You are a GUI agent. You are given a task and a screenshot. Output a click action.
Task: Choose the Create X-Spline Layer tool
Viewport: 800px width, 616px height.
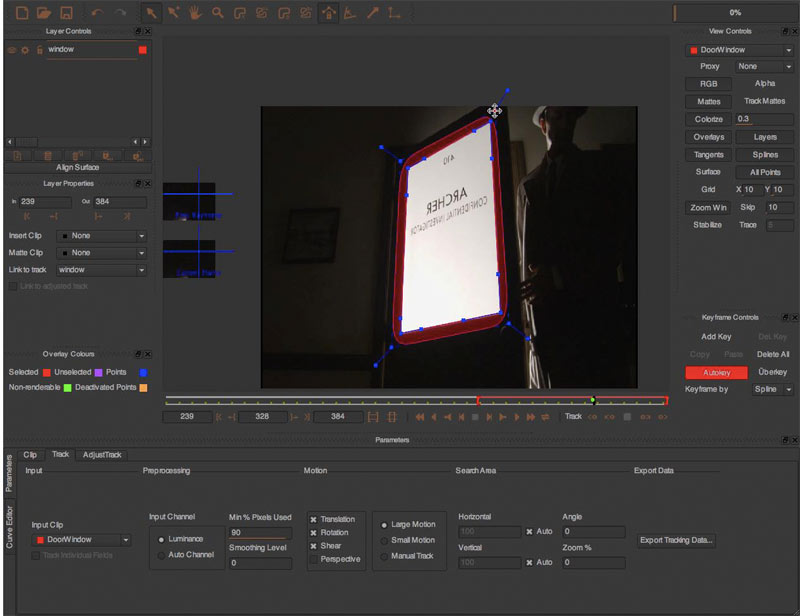pos(241,12)
